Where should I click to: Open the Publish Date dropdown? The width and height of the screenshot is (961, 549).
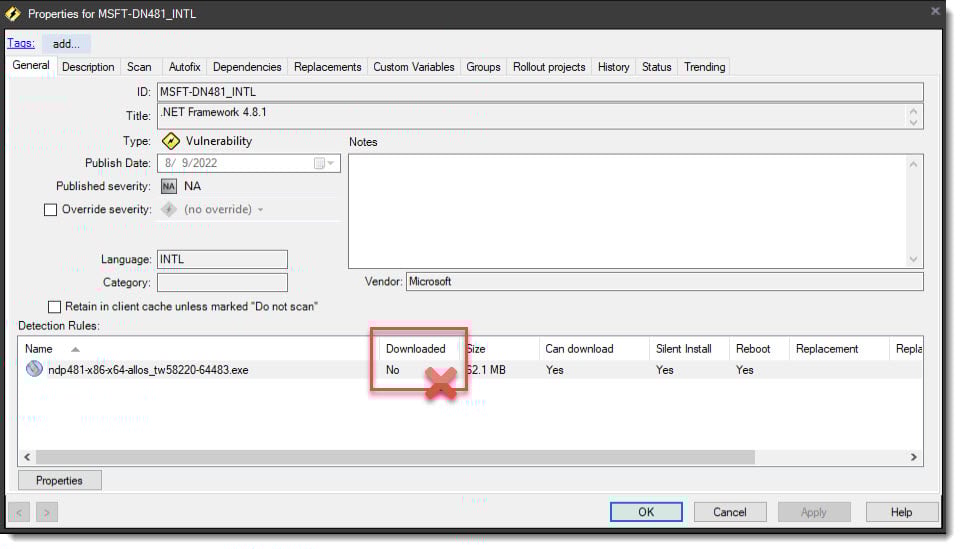[x=332, y=163]
